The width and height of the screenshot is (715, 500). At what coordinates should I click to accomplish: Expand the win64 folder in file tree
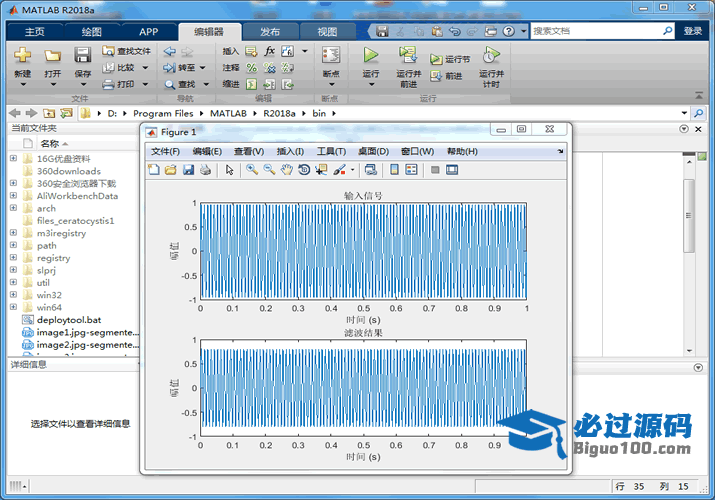(x=13, y=308)
